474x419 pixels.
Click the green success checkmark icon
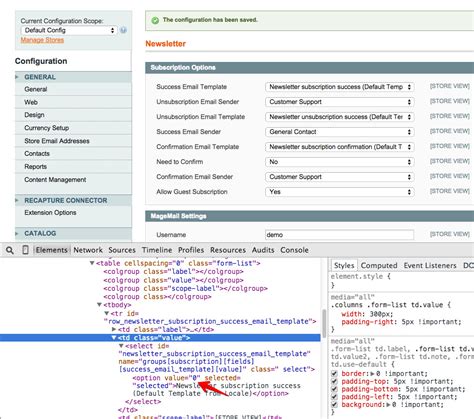click(x=155, y=20)
